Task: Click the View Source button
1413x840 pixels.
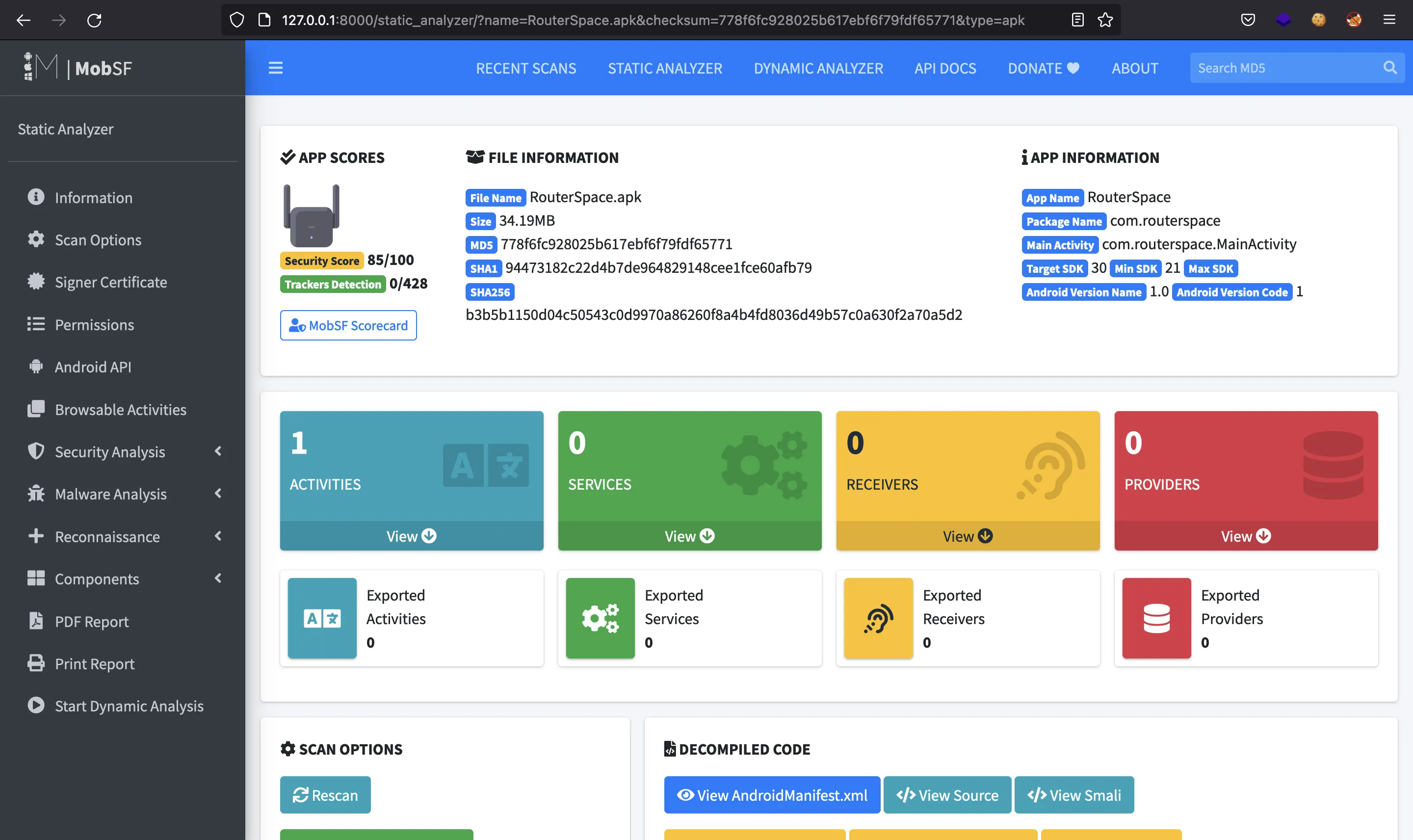Action: 947,795
